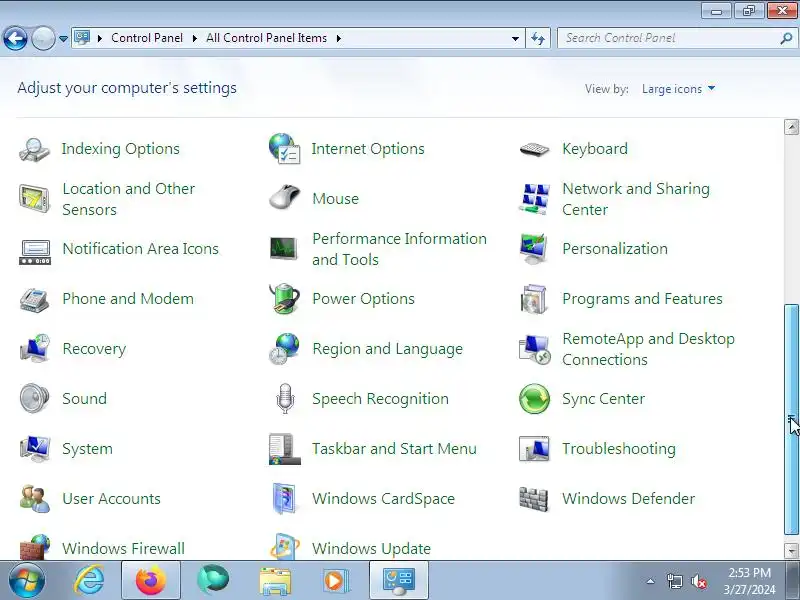Click the scrollbar up arrow

pyautogui.click(x=791, y=127)
